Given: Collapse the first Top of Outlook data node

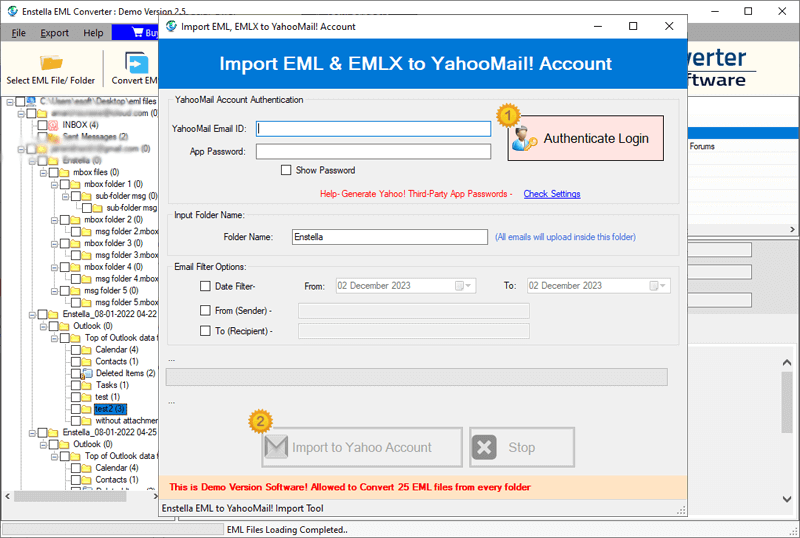Looking at the screenshot, I should pyautogui.click(x=55, y=338).
